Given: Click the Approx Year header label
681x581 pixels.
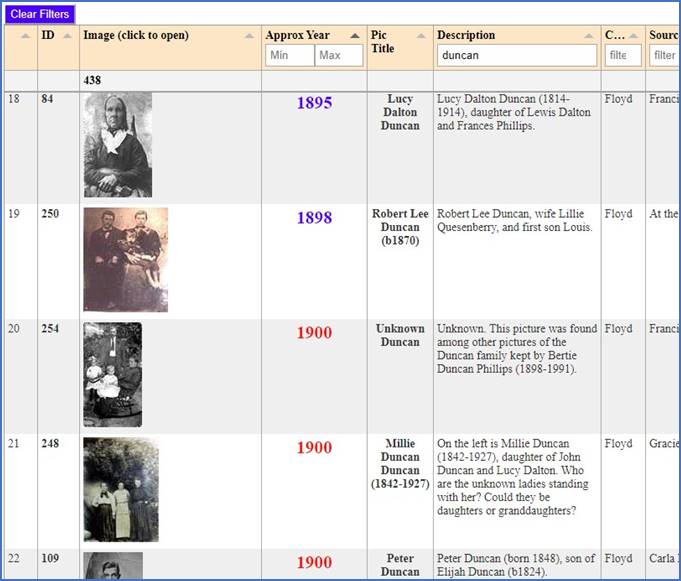Looking at the screenshot, I should tap(298, 35).
